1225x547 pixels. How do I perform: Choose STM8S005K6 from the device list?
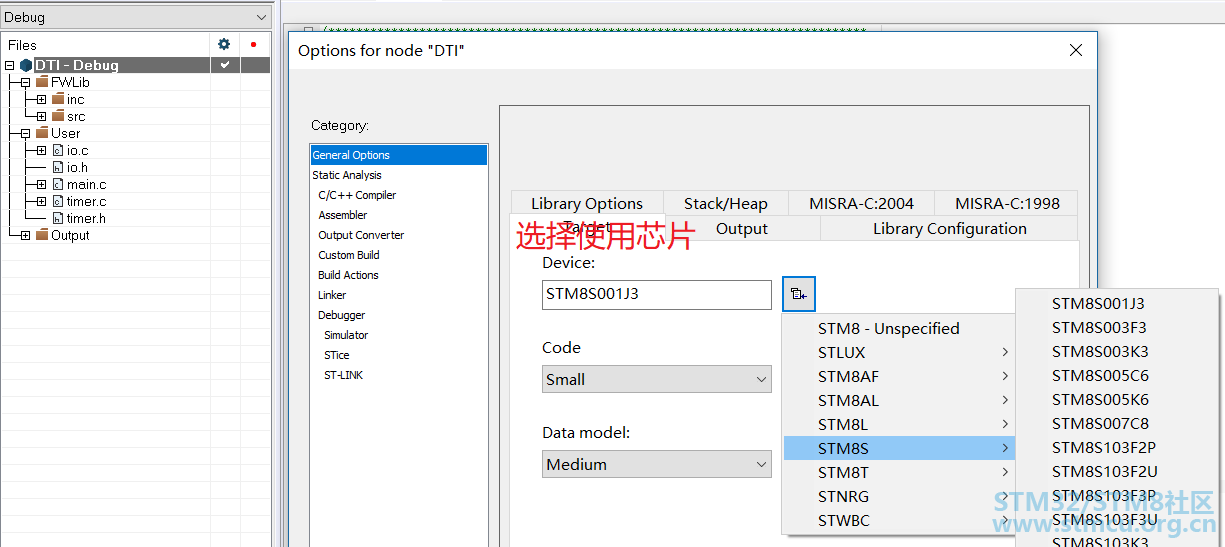(x=1117, y=399)
